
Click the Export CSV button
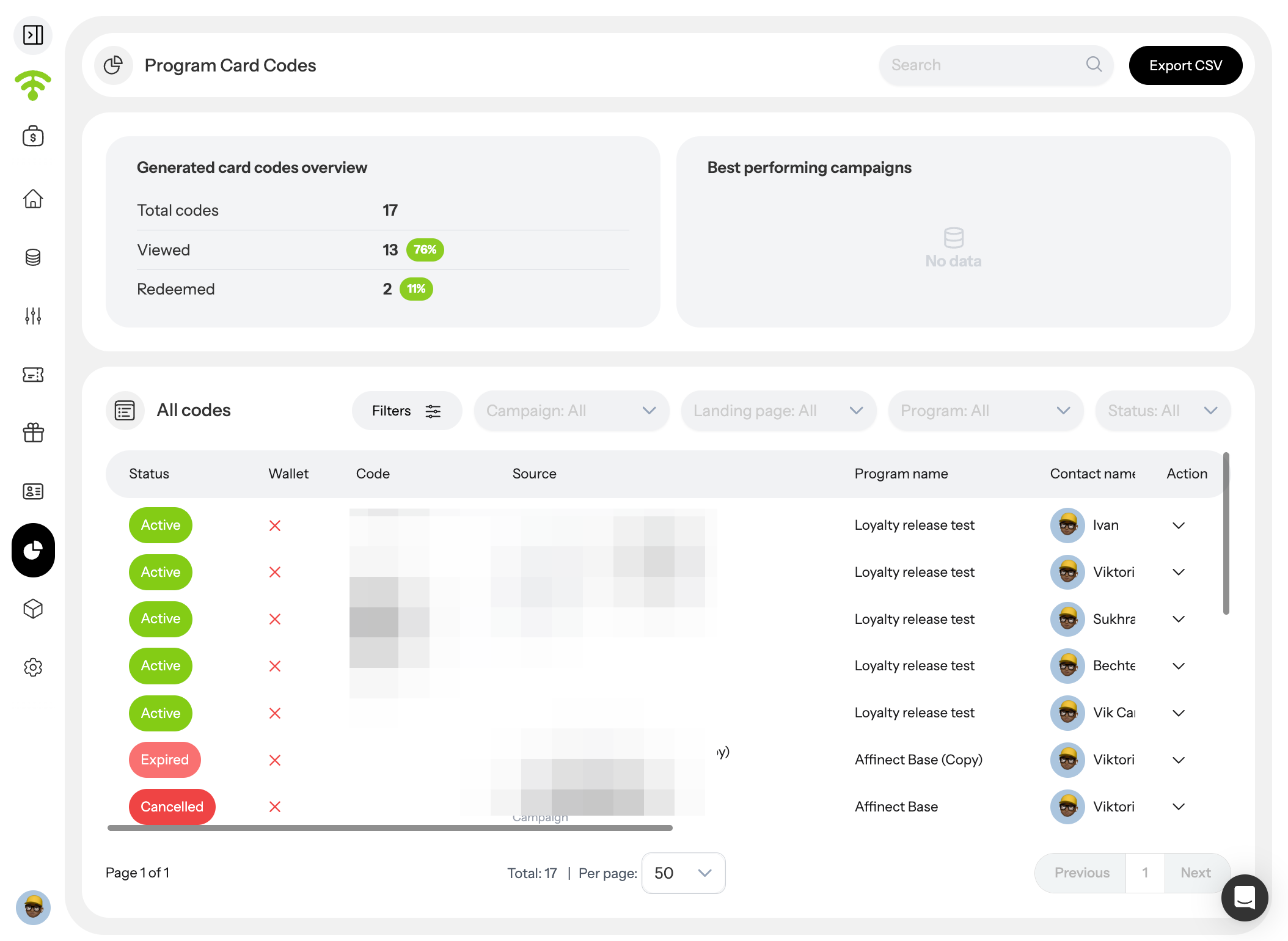pos(1185,65)
